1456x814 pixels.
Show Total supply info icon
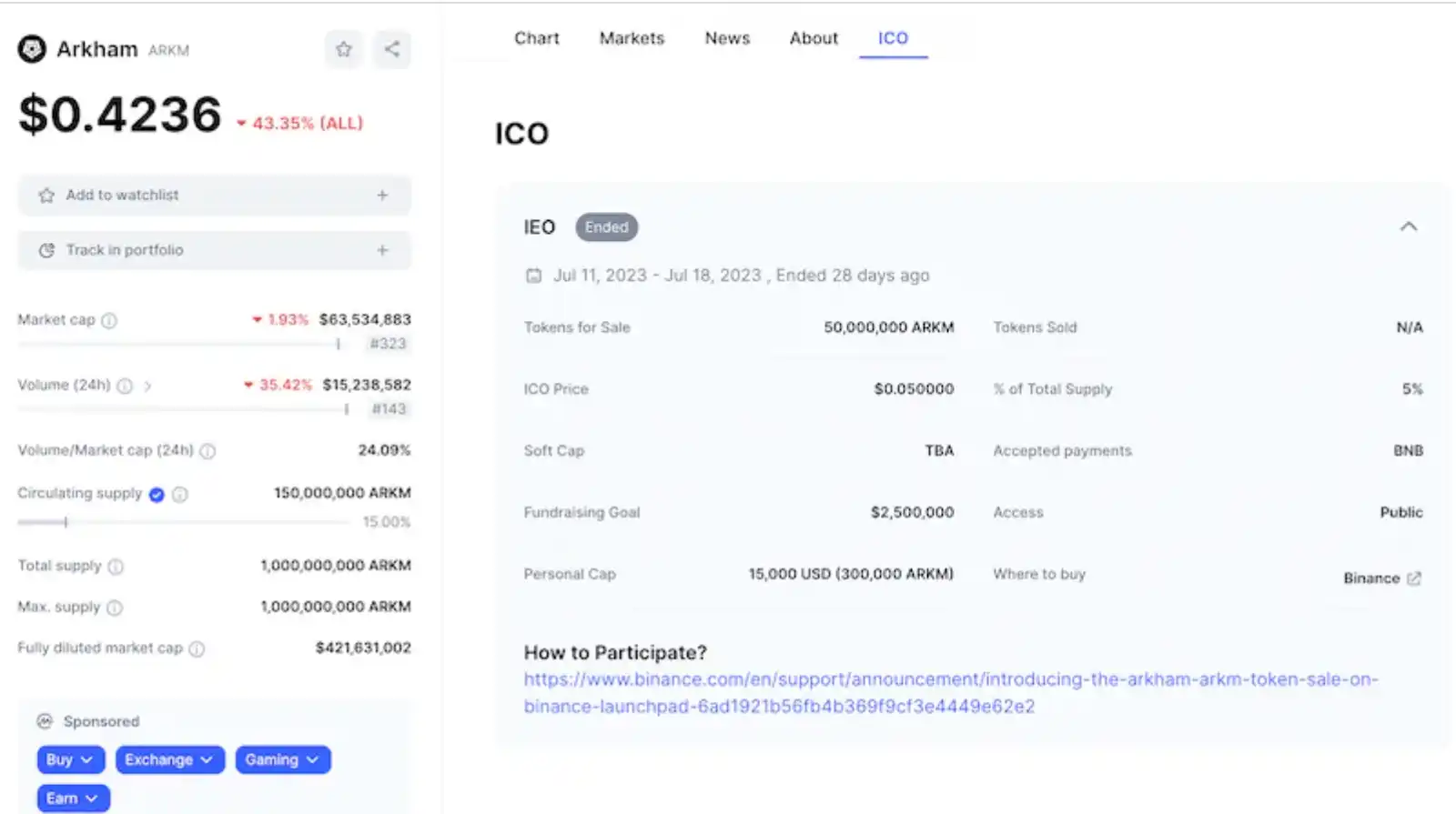coord(116,567)
